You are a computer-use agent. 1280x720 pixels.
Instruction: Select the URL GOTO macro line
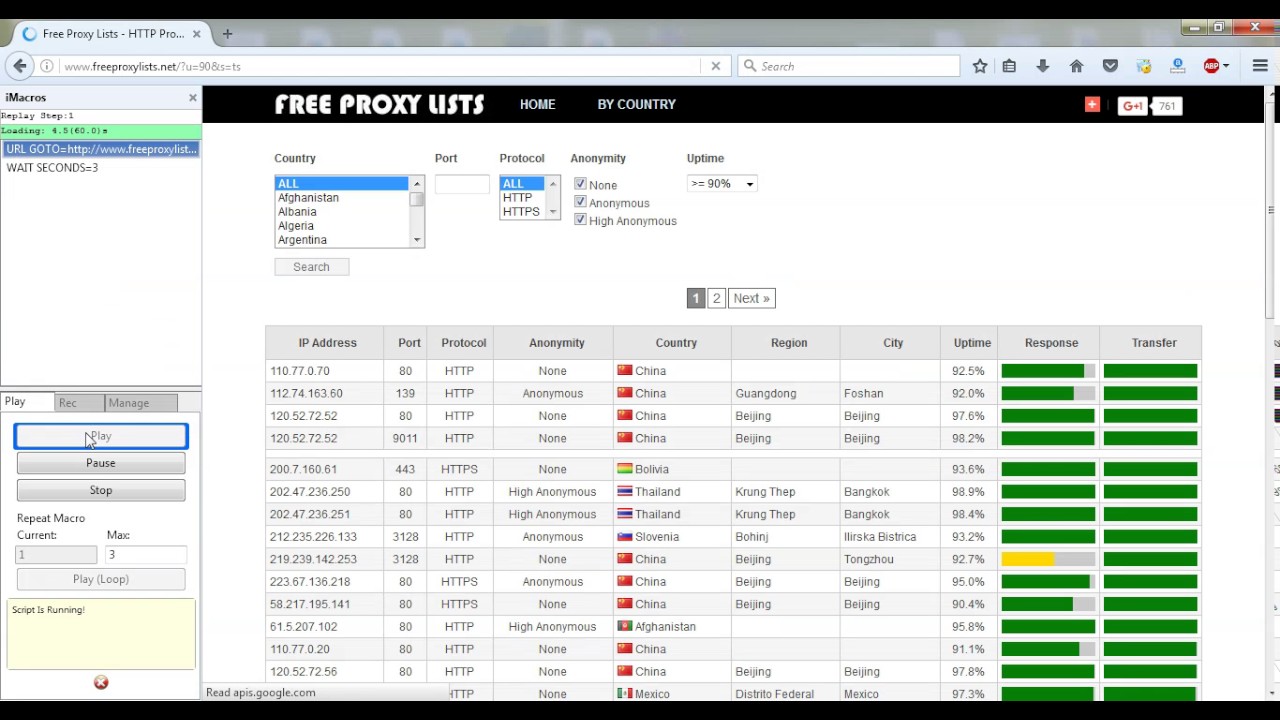click(x=101, y=149)
